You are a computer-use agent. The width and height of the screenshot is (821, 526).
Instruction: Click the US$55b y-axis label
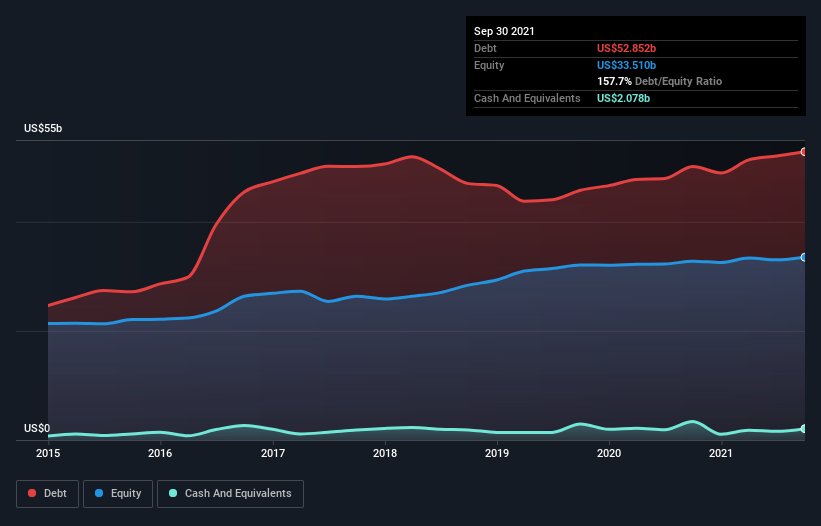(43, 128)
